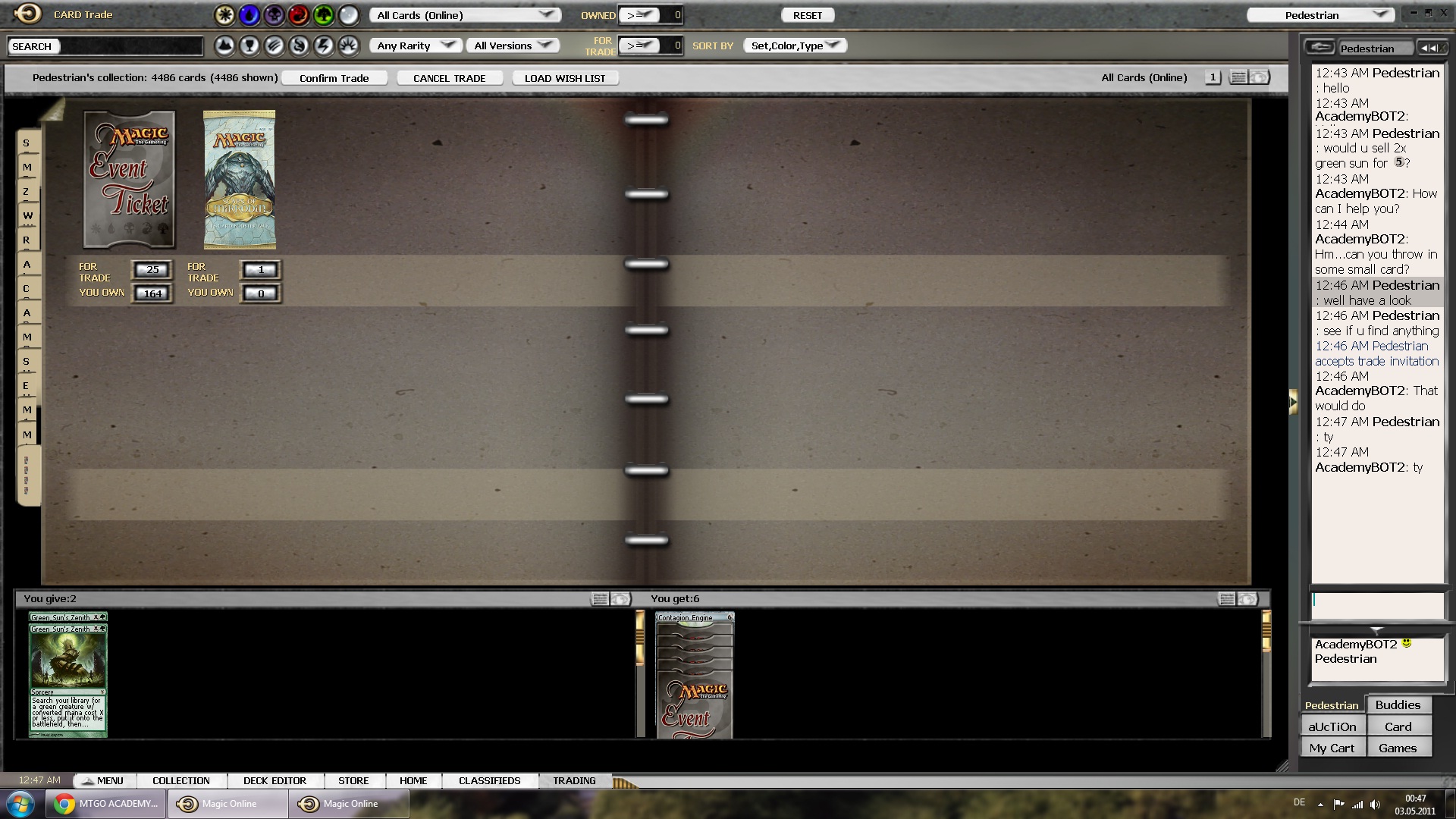
Task: Open the Any Rarity dropdown
Action: point(416,45)
